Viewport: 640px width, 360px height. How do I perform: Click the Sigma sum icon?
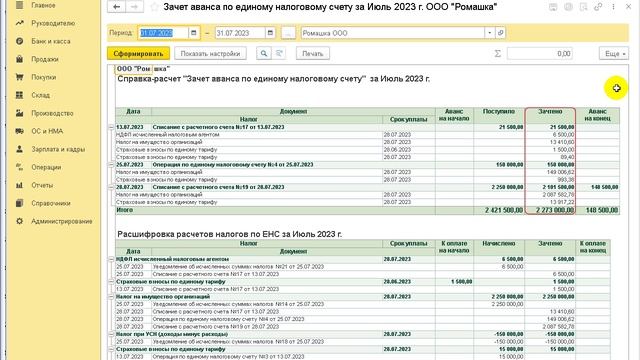pos(498,53)
